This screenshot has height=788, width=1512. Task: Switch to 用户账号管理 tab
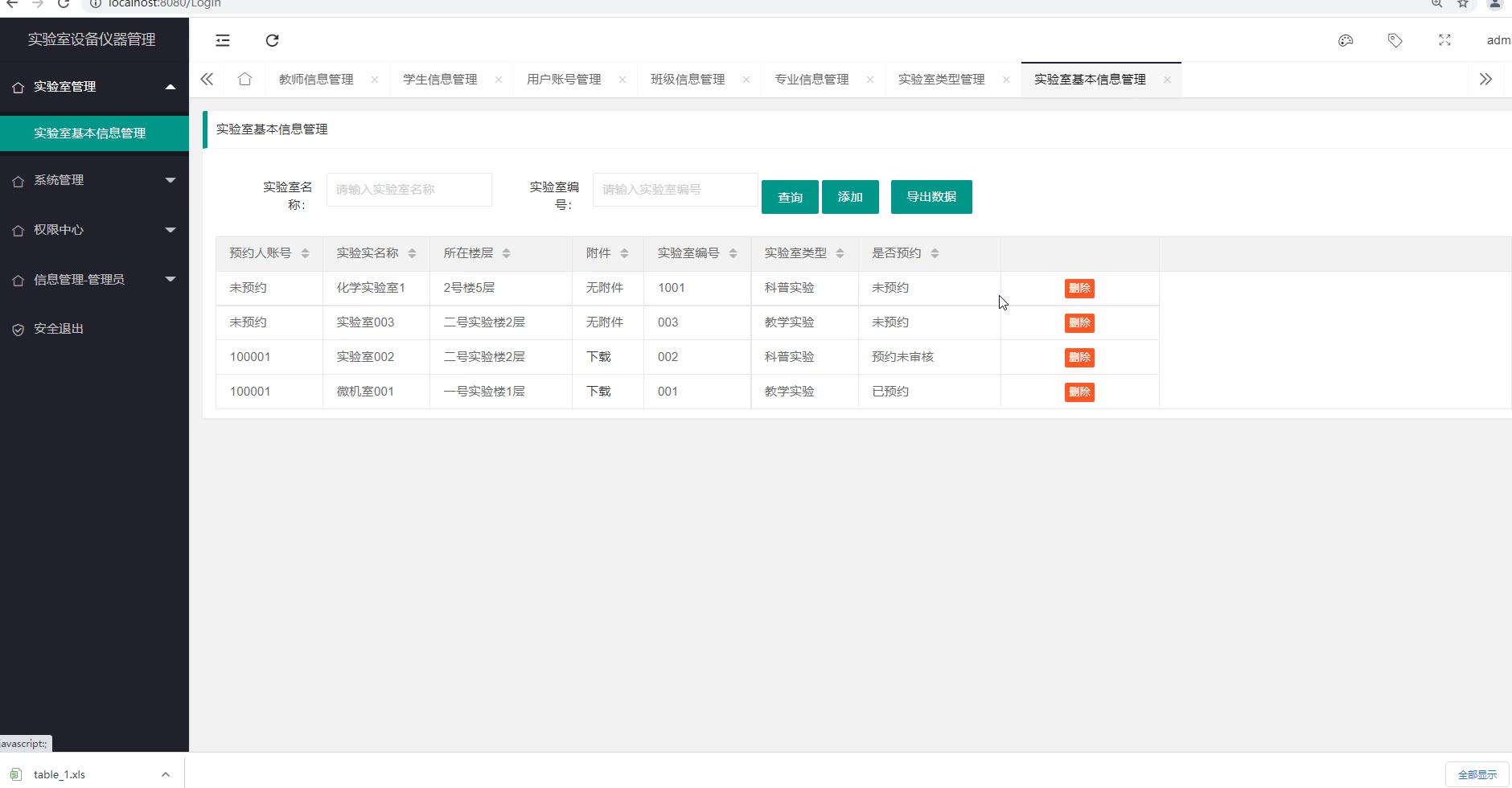(x=564, y=80)
